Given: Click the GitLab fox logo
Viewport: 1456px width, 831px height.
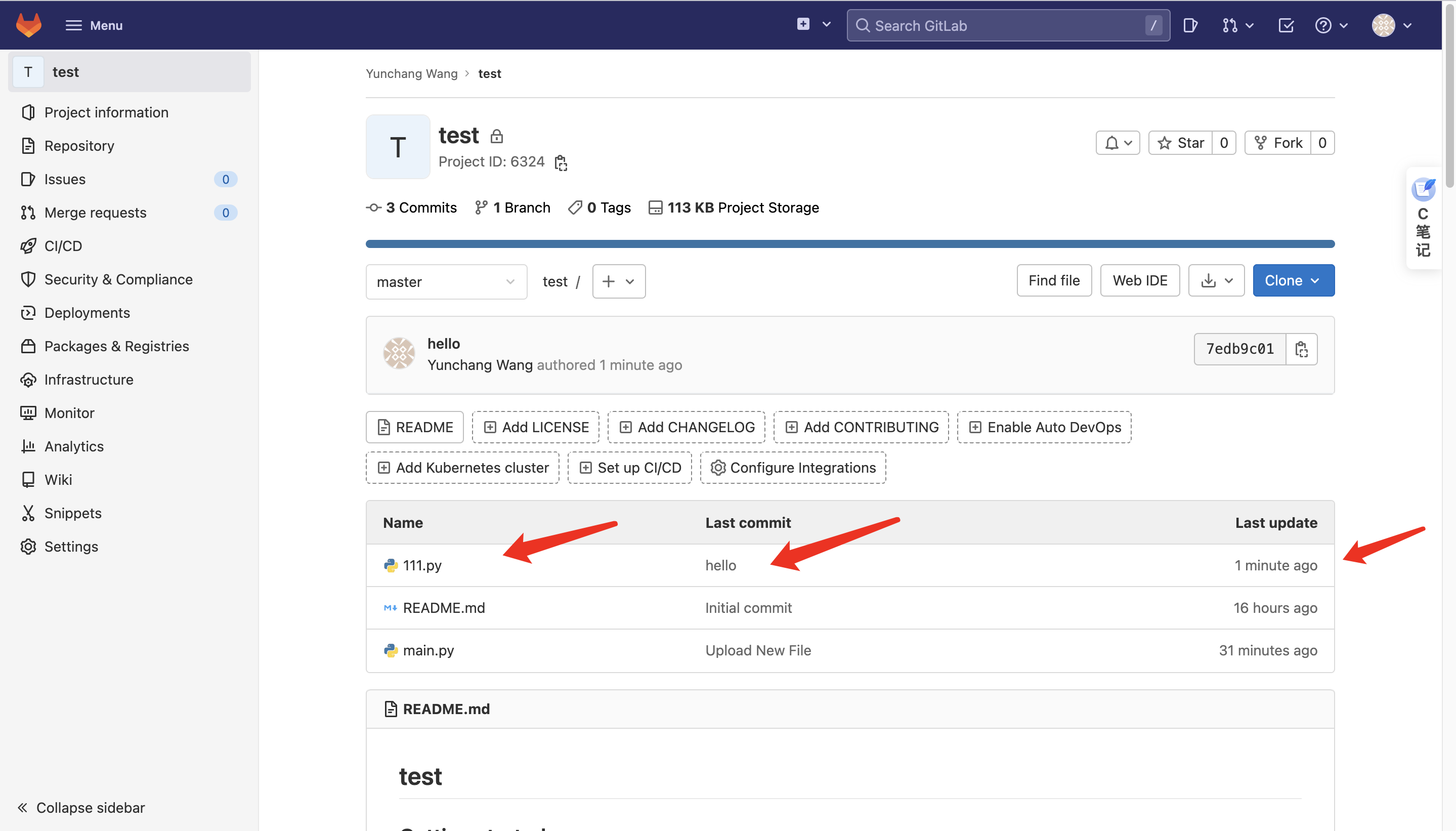Looking at the screenshot, I should 27,24.
